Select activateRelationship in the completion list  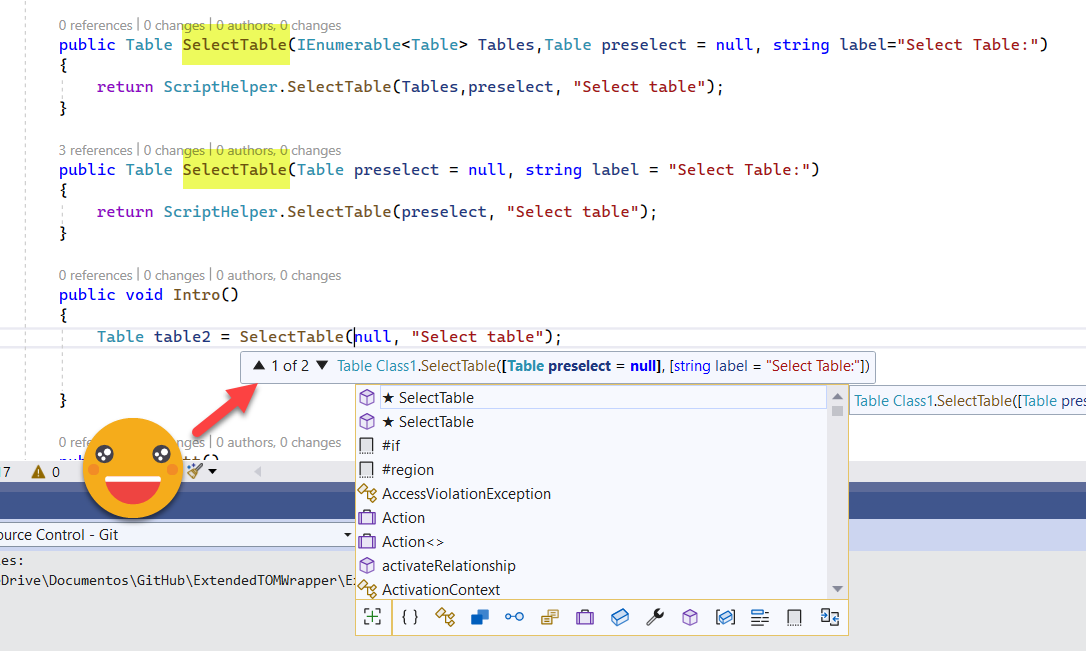tap(448, 566)
